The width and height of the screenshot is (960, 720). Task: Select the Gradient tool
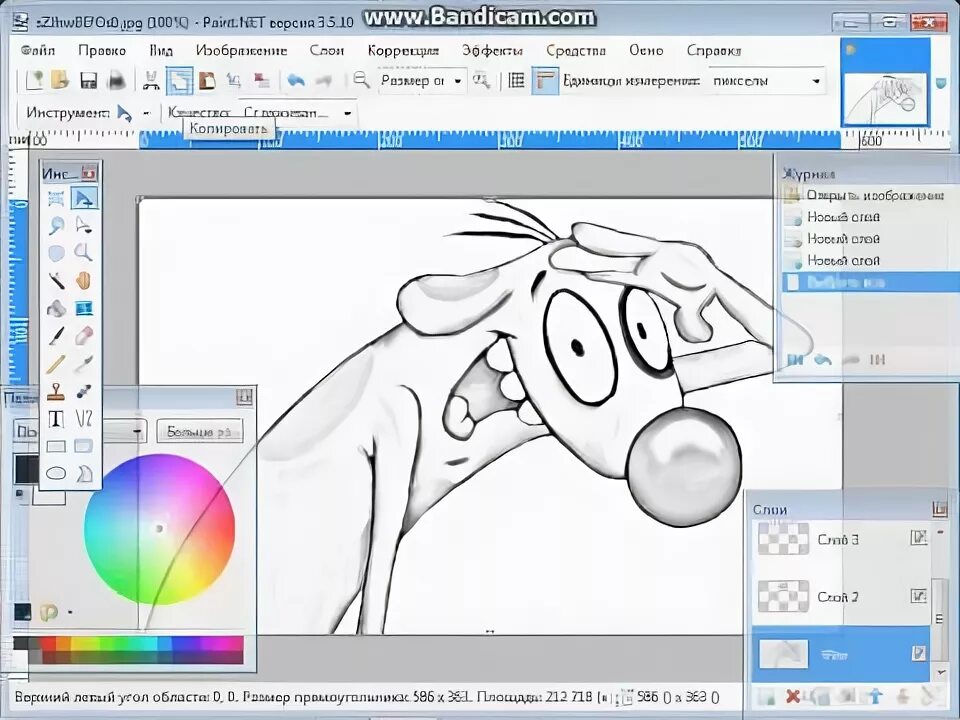tap(84, 308)
